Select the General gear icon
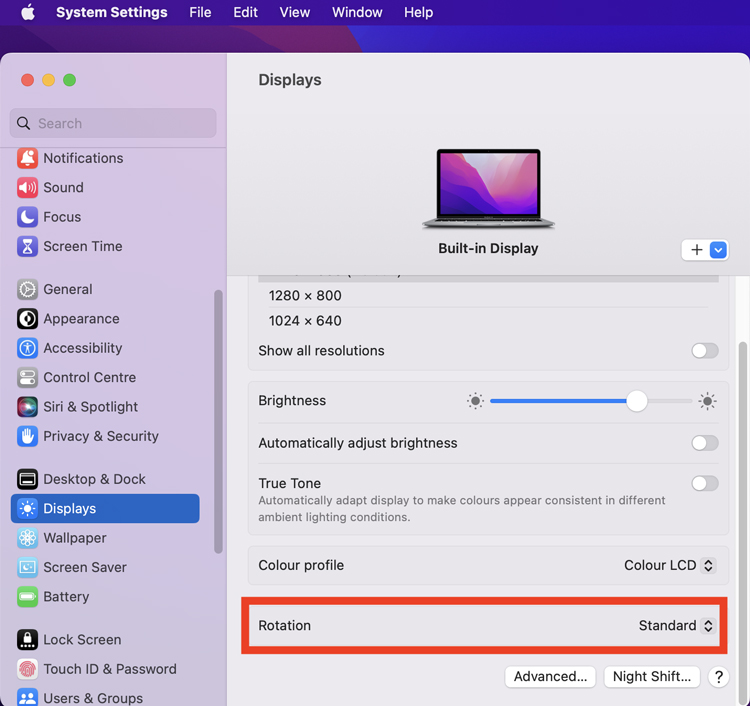The width and height of the screenshot is (750, 706). (27, 289)
